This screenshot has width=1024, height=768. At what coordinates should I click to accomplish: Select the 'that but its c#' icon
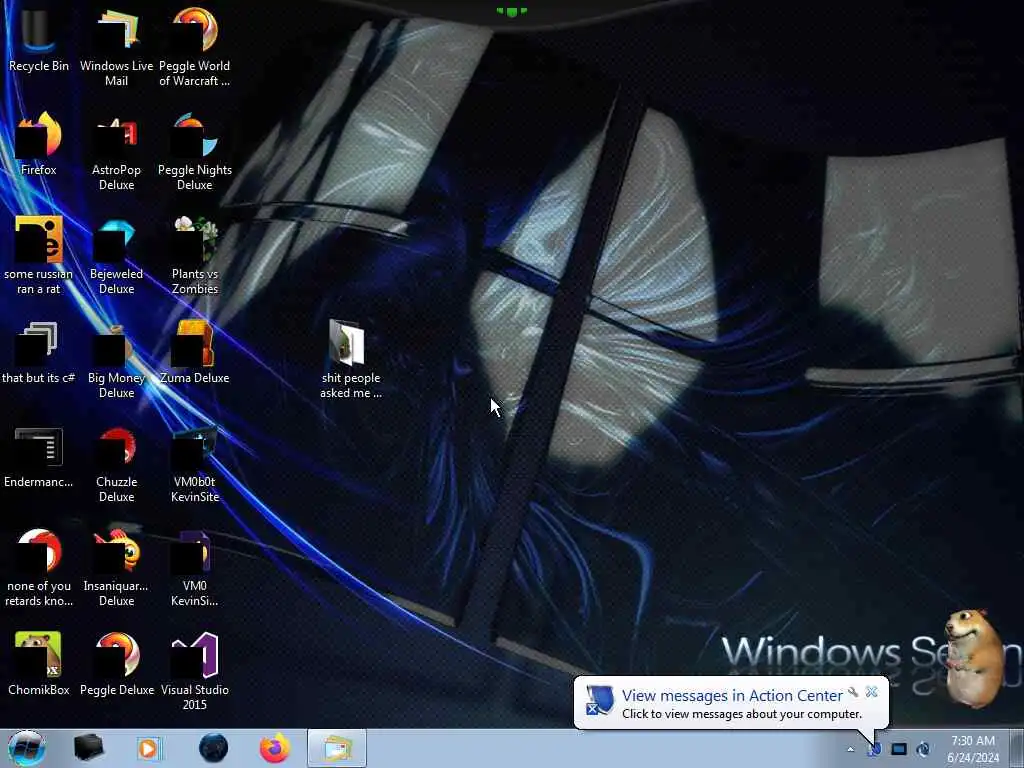coord(39,353)
